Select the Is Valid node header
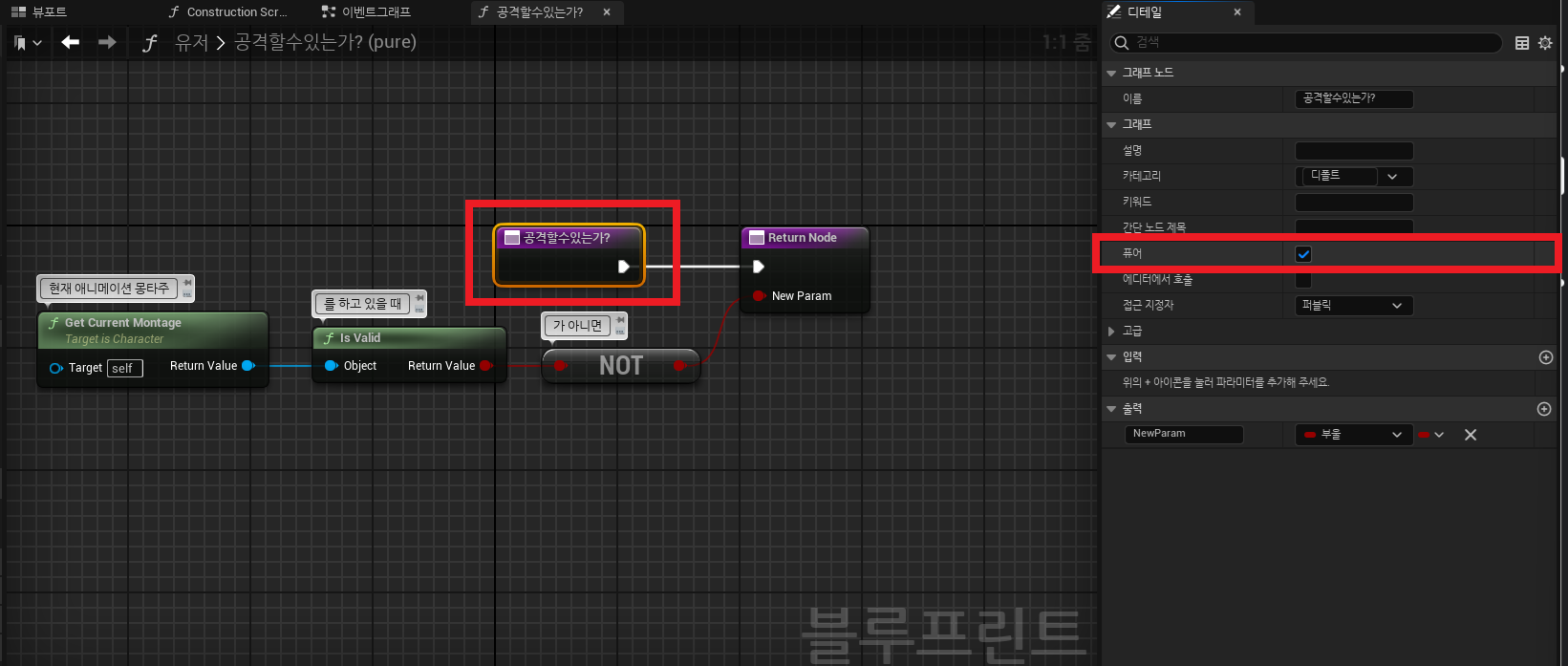Screen dimensions: 1568x666 tap(409, 338)
